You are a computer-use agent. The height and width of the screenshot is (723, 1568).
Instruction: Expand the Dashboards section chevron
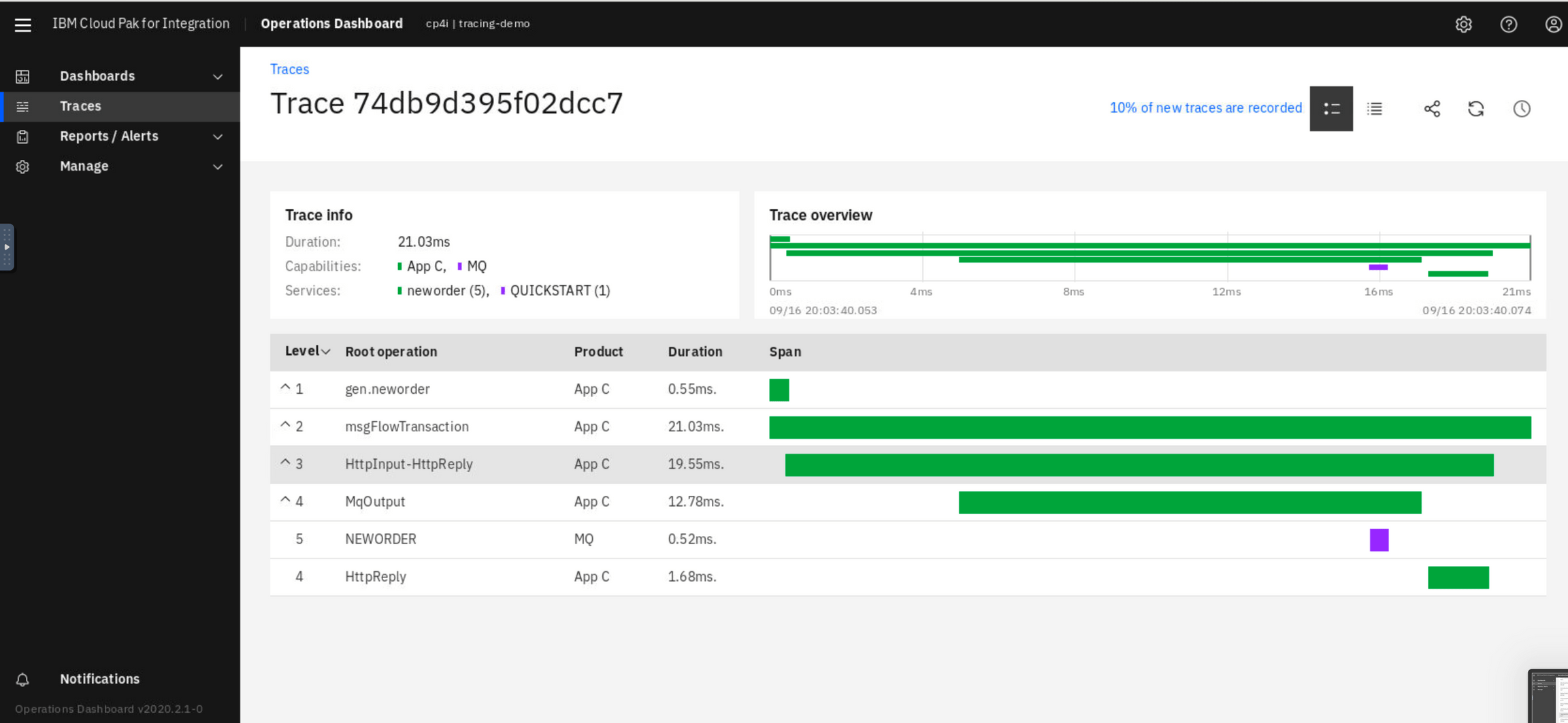[x=217, y=76]
